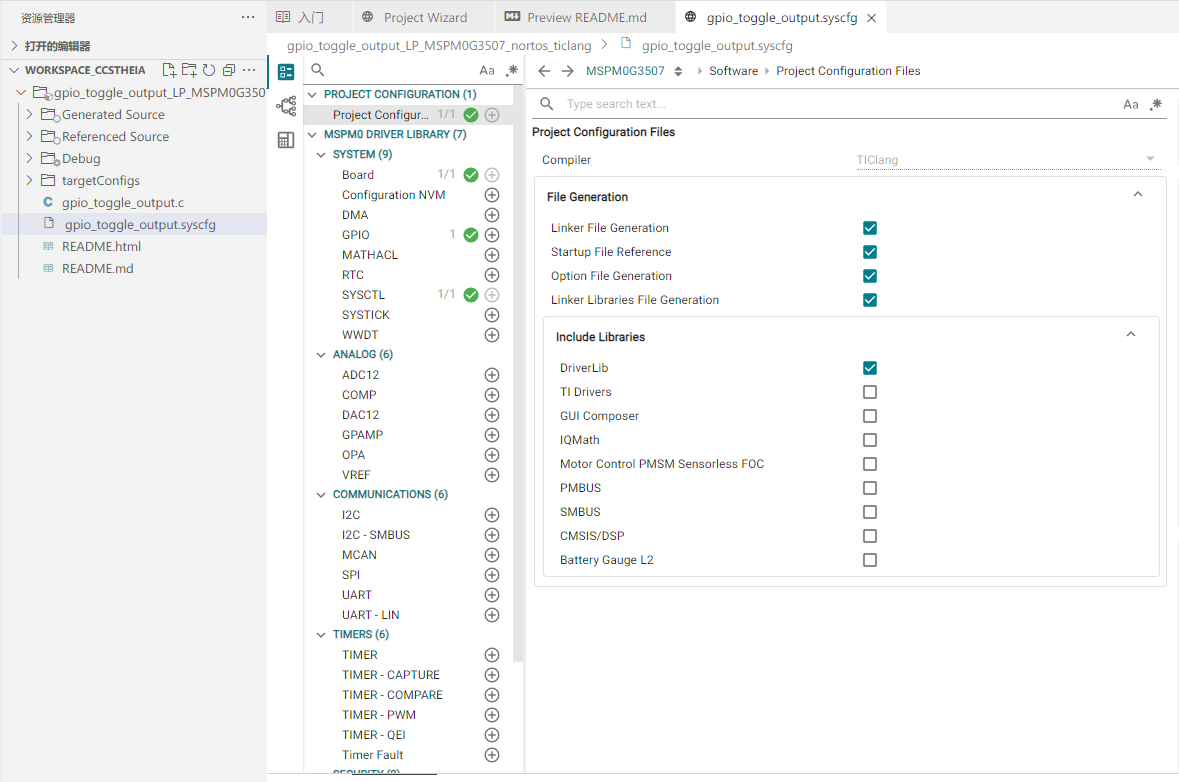Click the Software breadcrumb

pos(733,71)
